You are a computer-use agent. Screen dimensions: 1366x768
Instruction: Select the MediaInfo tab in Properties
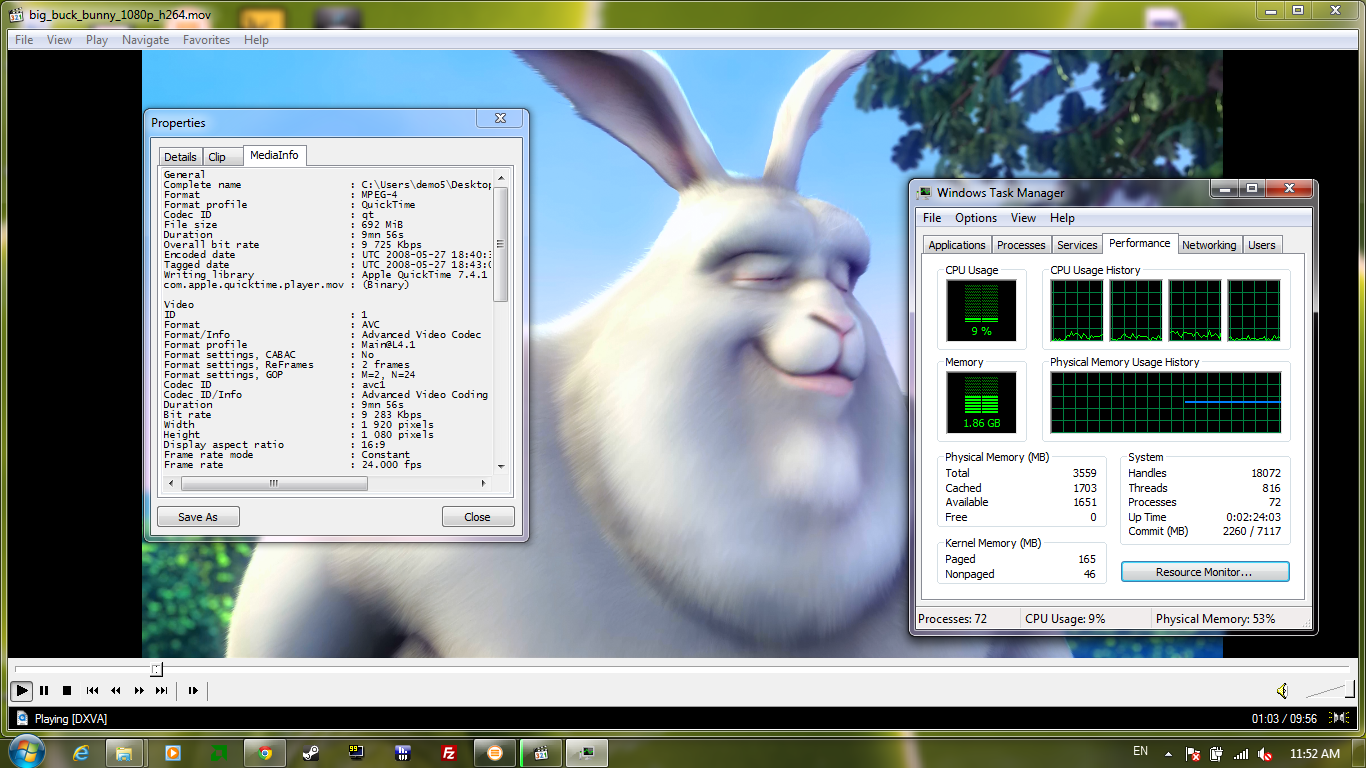click(274, 155)
